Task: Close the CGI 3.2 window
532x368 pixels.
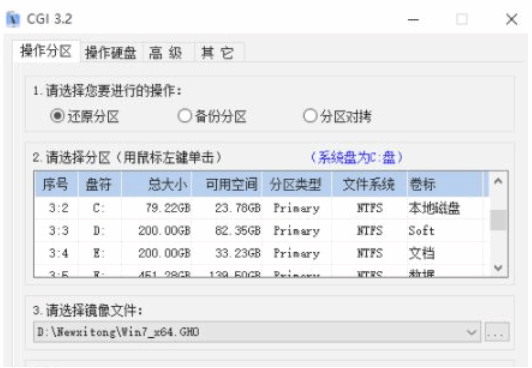Action: [511, 20]
